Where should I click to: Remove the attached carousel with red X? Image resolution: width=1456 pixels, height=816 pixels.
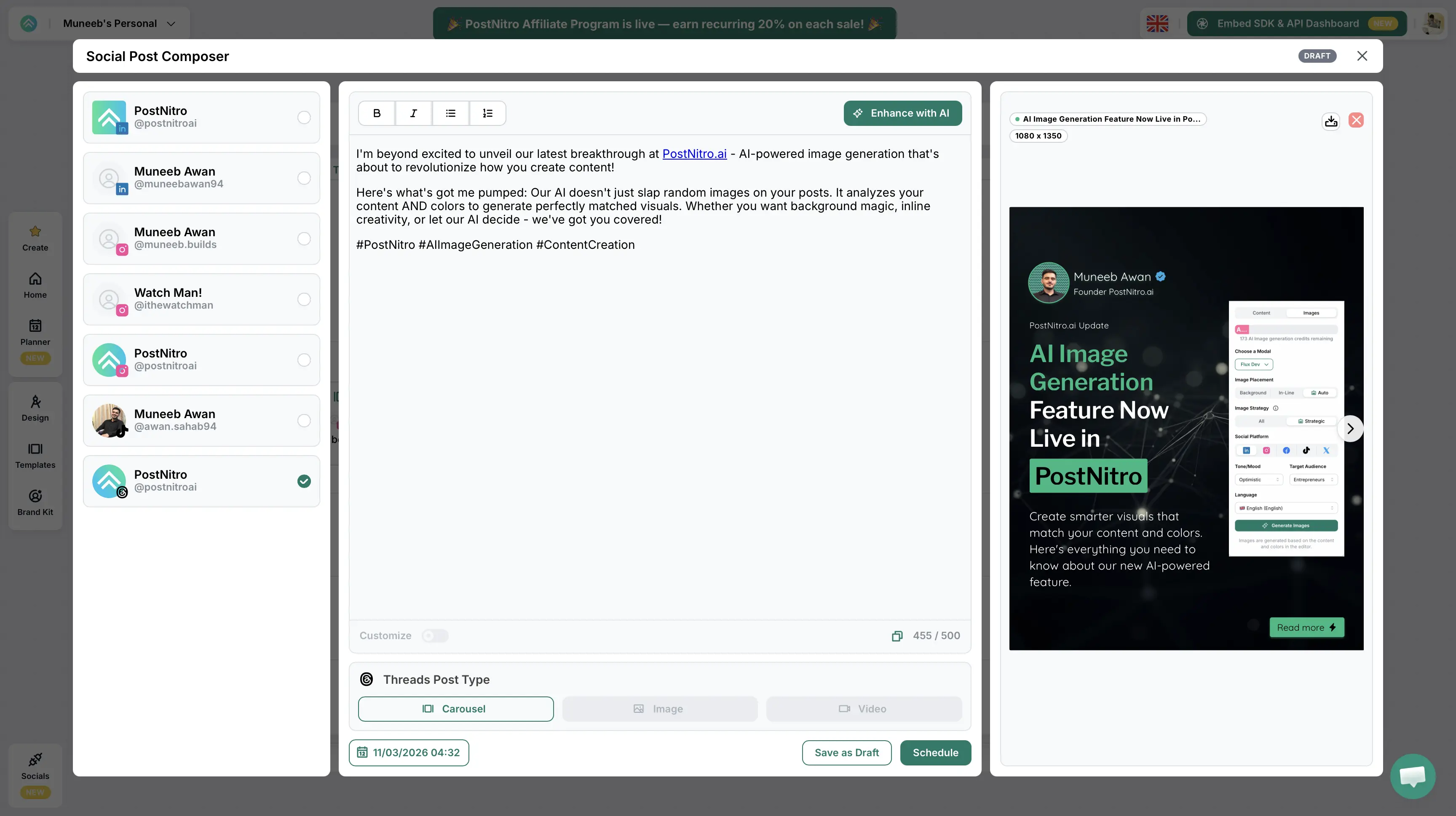point(1356,120)
